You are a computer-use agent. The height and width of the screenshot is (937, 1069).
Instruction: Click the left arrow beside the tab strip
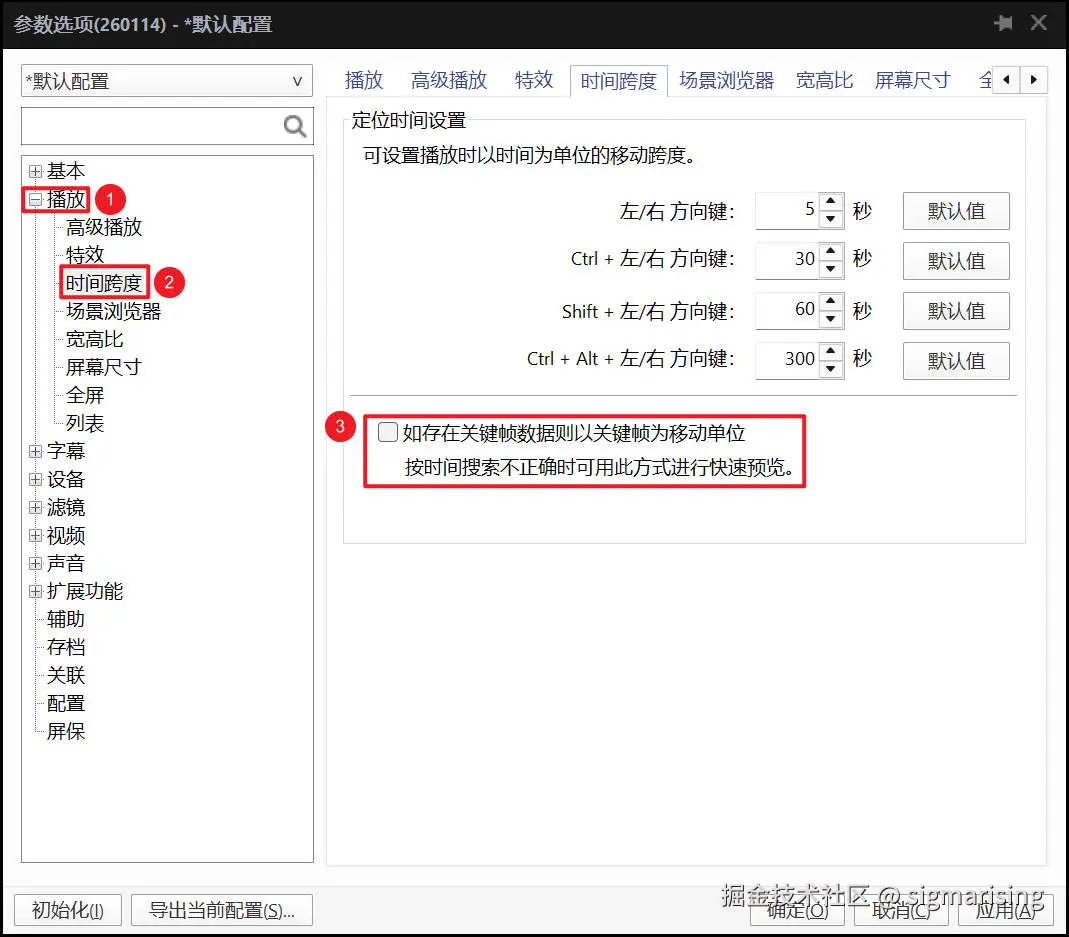click(1007, 80)
